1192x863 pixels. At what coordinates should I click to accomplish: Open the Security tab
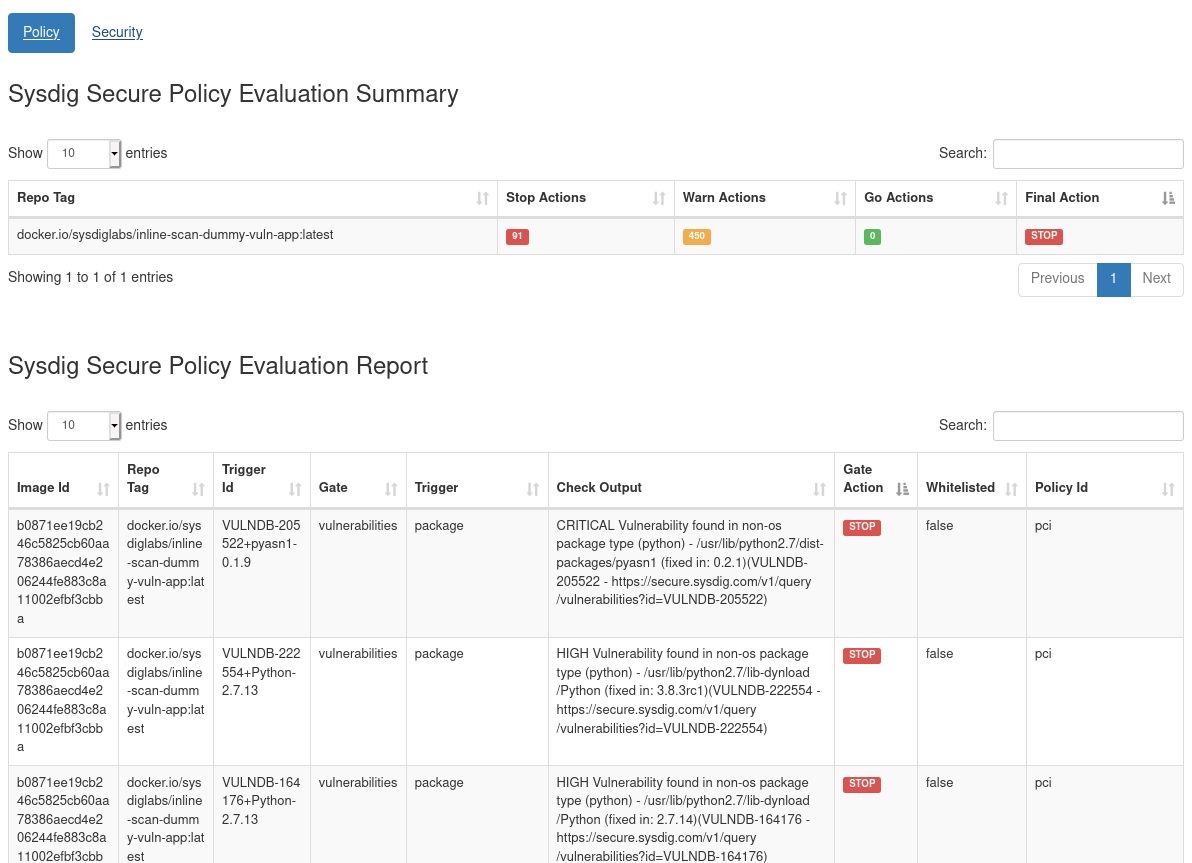click(117, 32)
